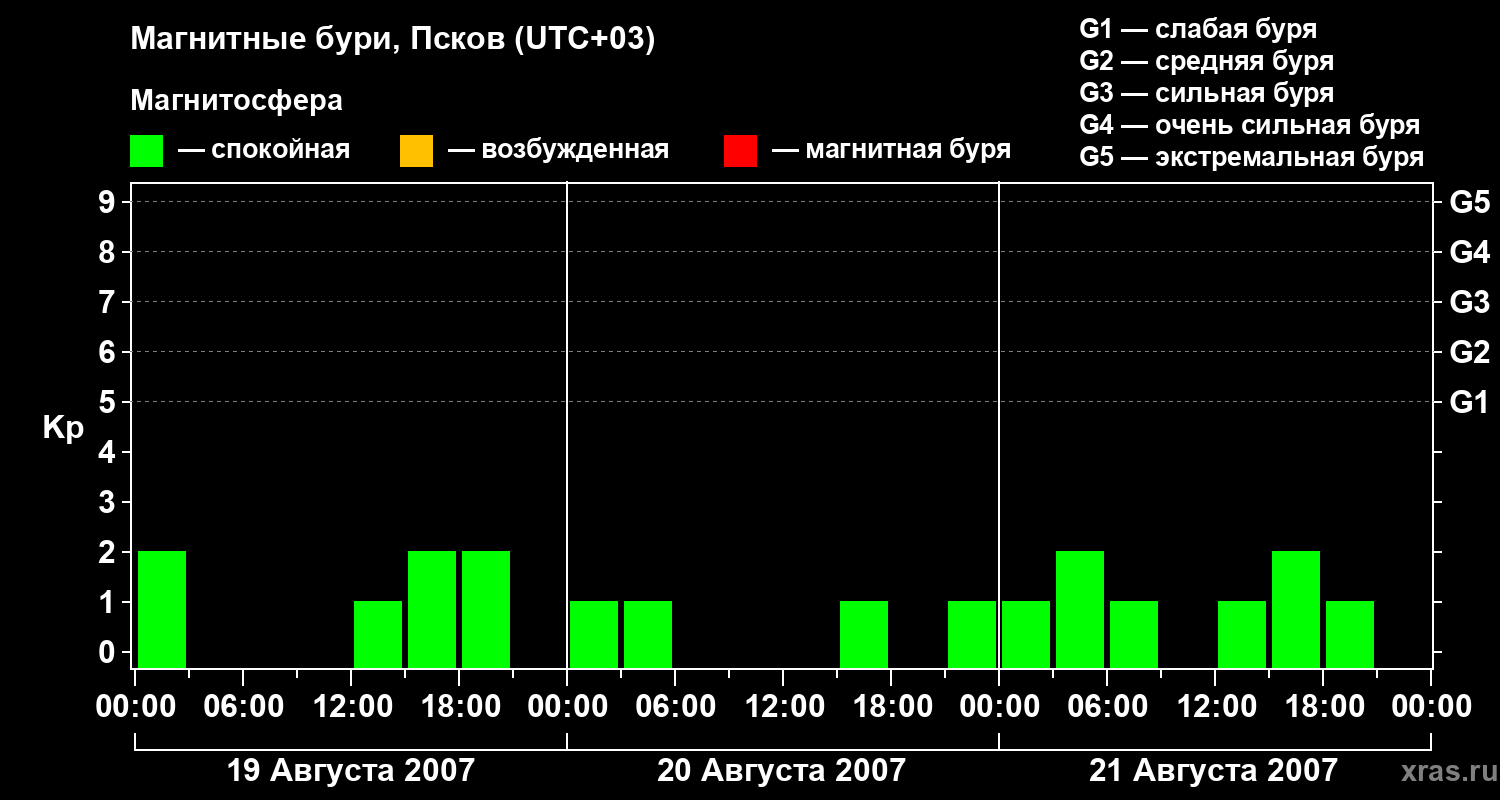This screenshot has width=1500, height=800.
Task: Select the 20 August 15:00–18:00 Kp bar
Action: click(x=864, y=634)
